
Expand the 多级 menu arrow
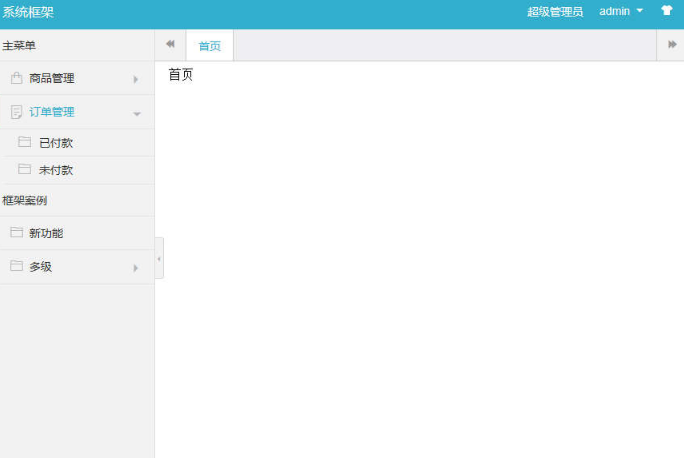(x=136, y=268)
